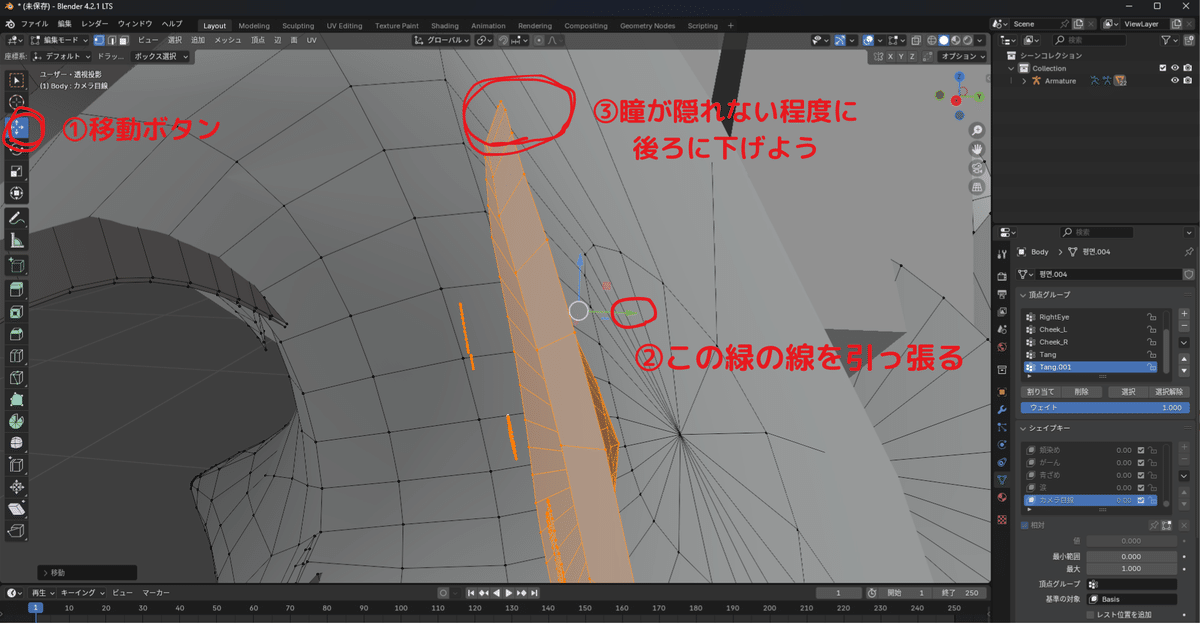The image size is (1200, 626).
Task: Switch perspective/orthographic grid icon in viewport
Action: click(x=977, y=187)
